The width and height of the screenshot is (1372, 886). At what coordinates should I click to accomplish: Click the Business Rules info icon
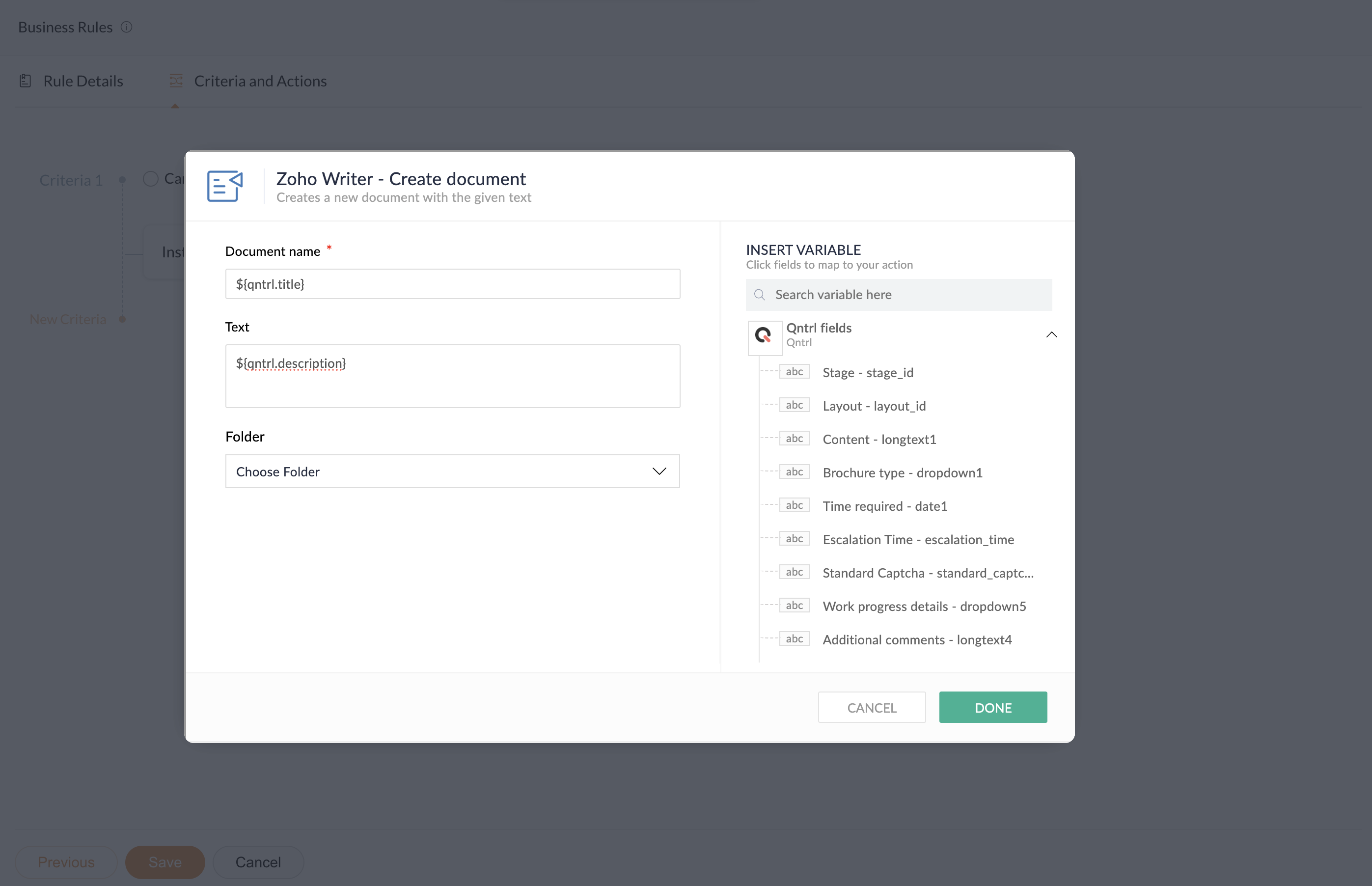click(x=127, y=27)
